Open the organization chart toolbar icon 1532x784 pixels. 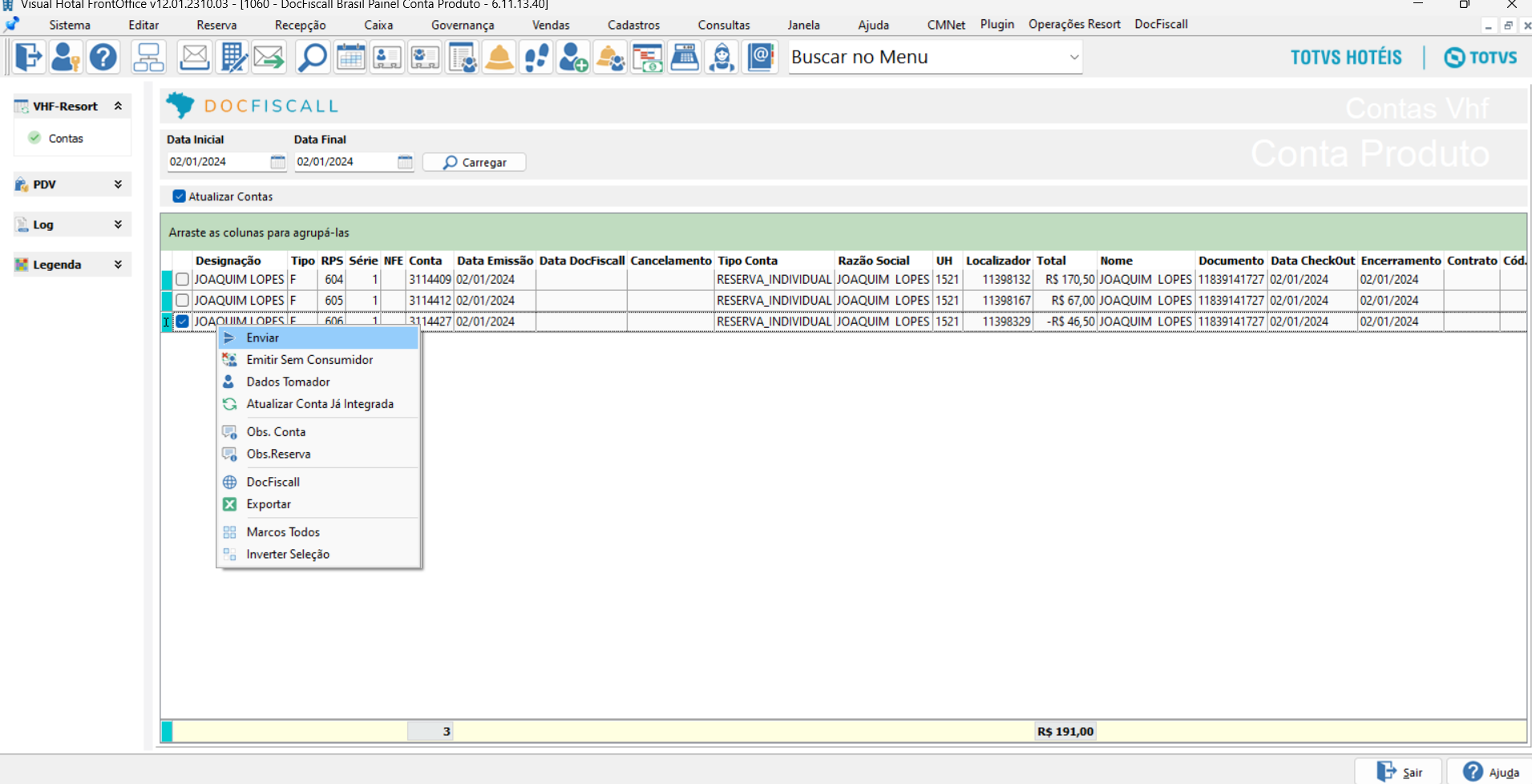pos(148,58)
